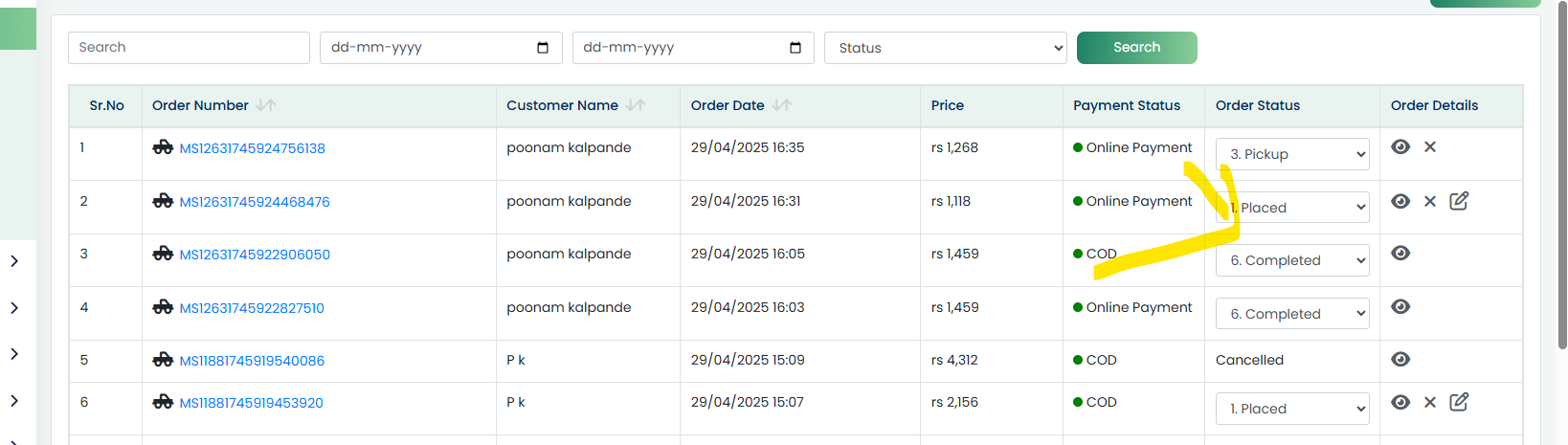Change order 4 status from 6. Completed

coord(1292,314)
